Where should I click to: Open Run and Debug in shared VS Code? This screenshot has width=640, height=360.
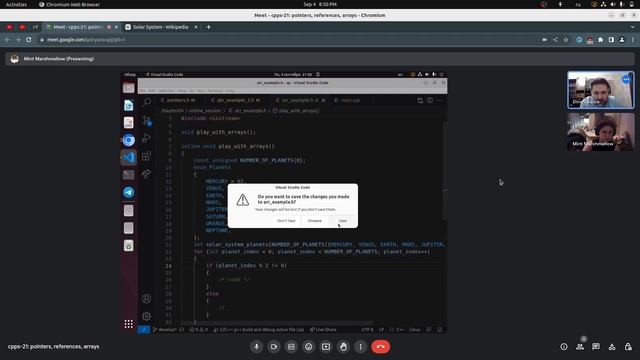tap(147, 138)
